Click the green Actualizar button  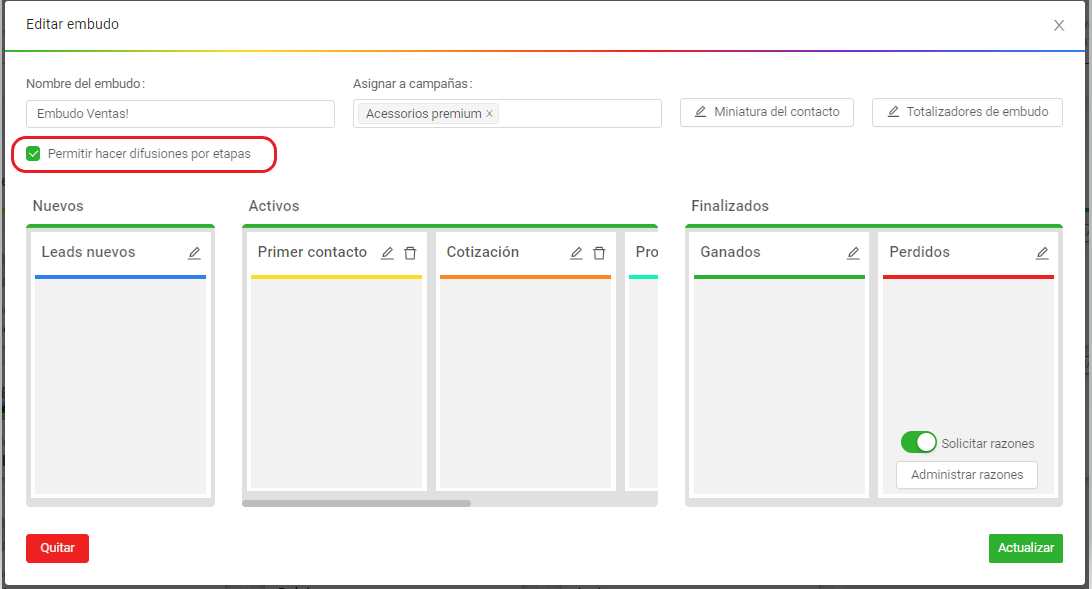(x=1026, y=548)
